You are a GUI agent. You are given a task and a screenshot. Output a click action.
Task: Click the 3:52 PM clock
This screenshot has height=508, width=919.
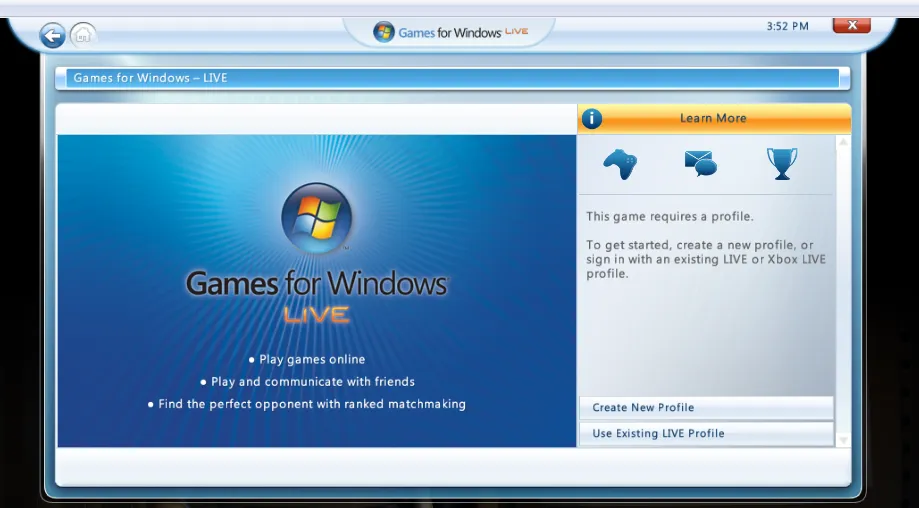coord(787,27)
